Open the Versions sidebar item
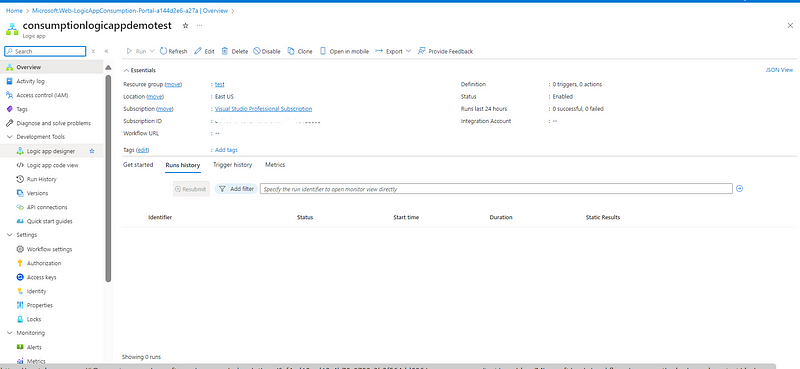 point(37,193)
